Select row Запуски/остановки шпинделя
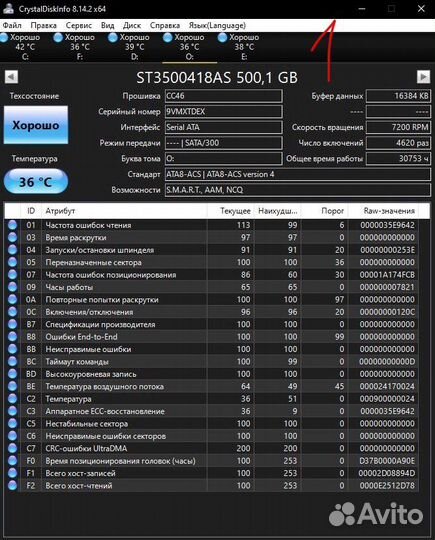435x540 pixels. [x=212, y=250]
